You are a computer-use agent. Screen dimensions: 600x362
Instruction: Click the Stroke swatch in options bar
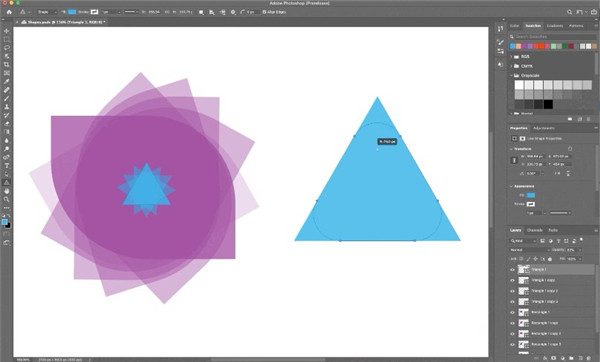coord(94,12)
